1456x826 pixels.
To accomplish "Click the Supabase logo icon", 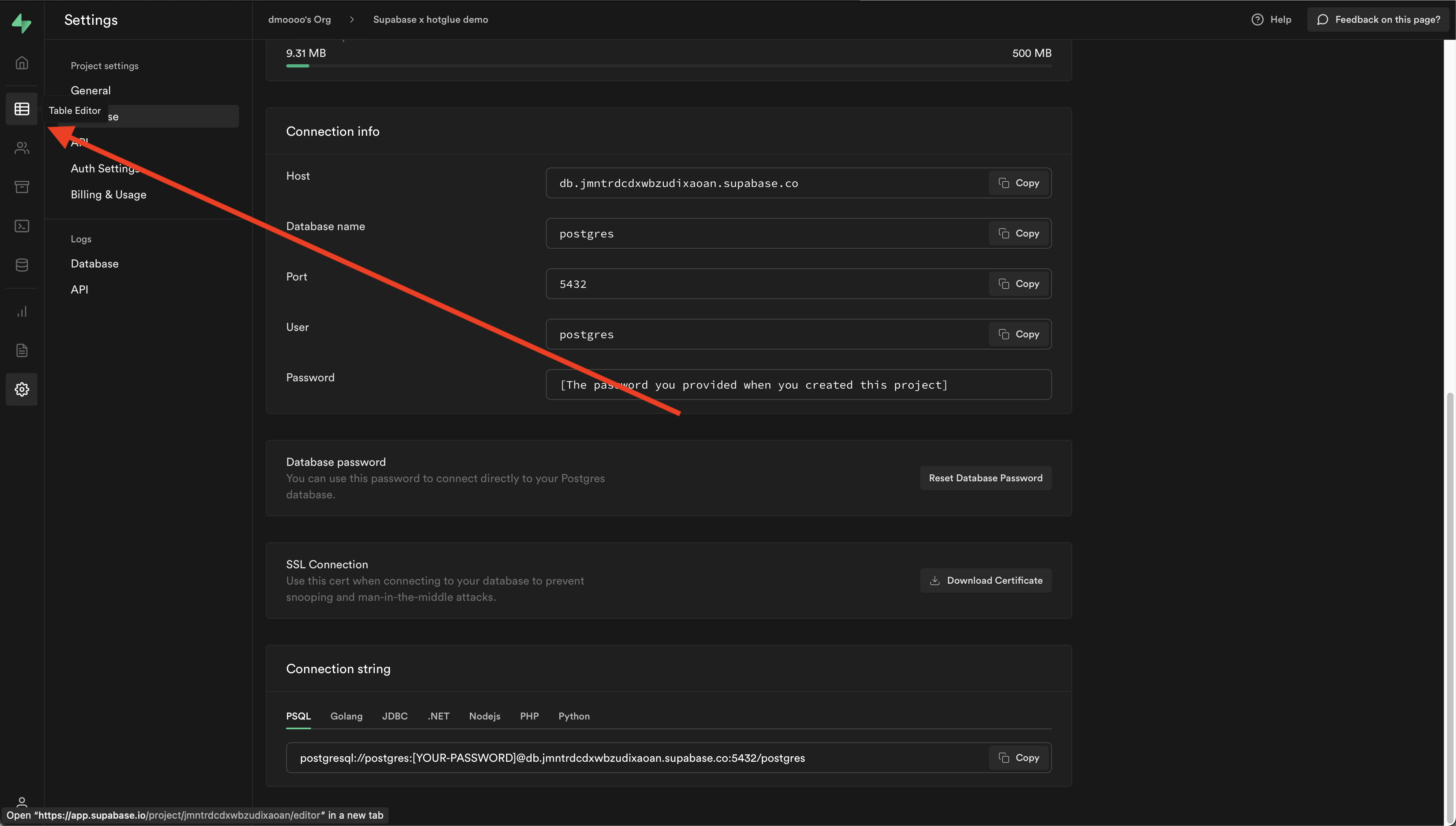I will click(22, 23).
